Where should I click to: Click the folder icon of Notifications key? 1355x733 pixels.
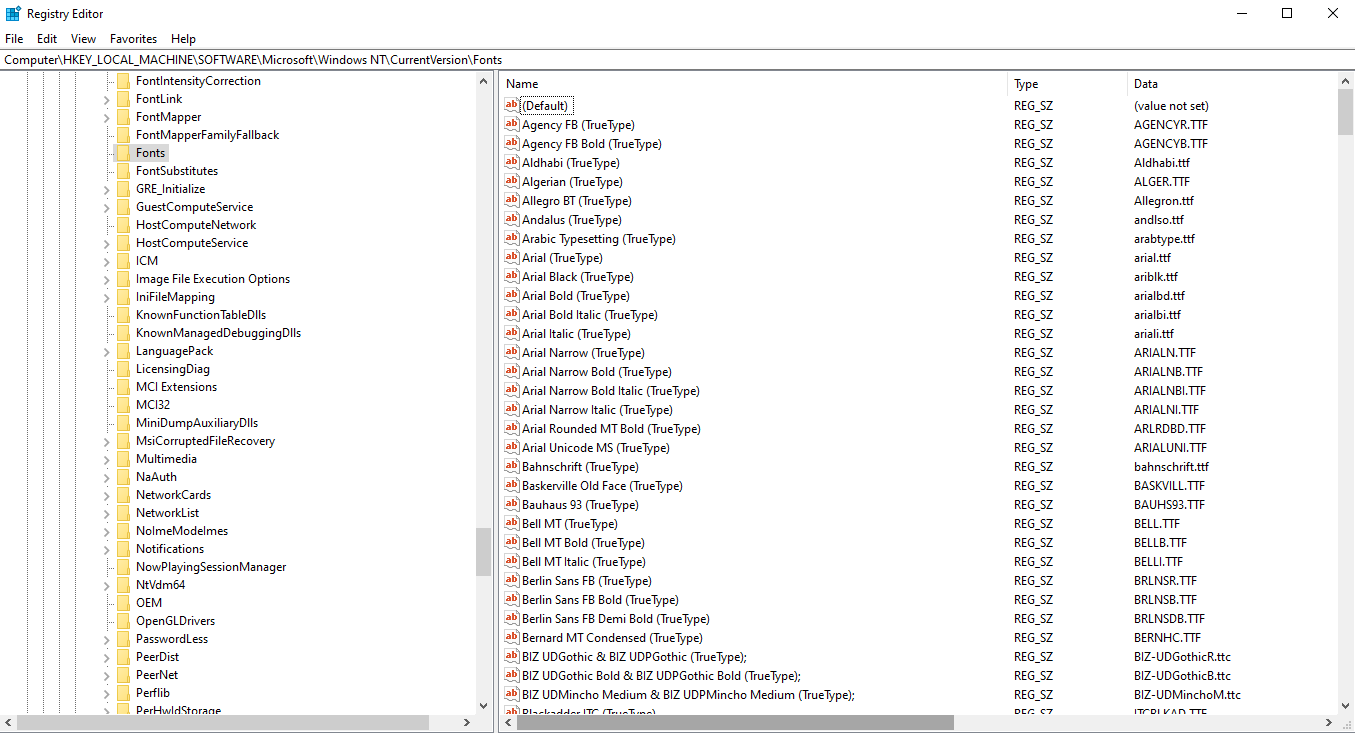pyautogui.click(x=123, y=549)
